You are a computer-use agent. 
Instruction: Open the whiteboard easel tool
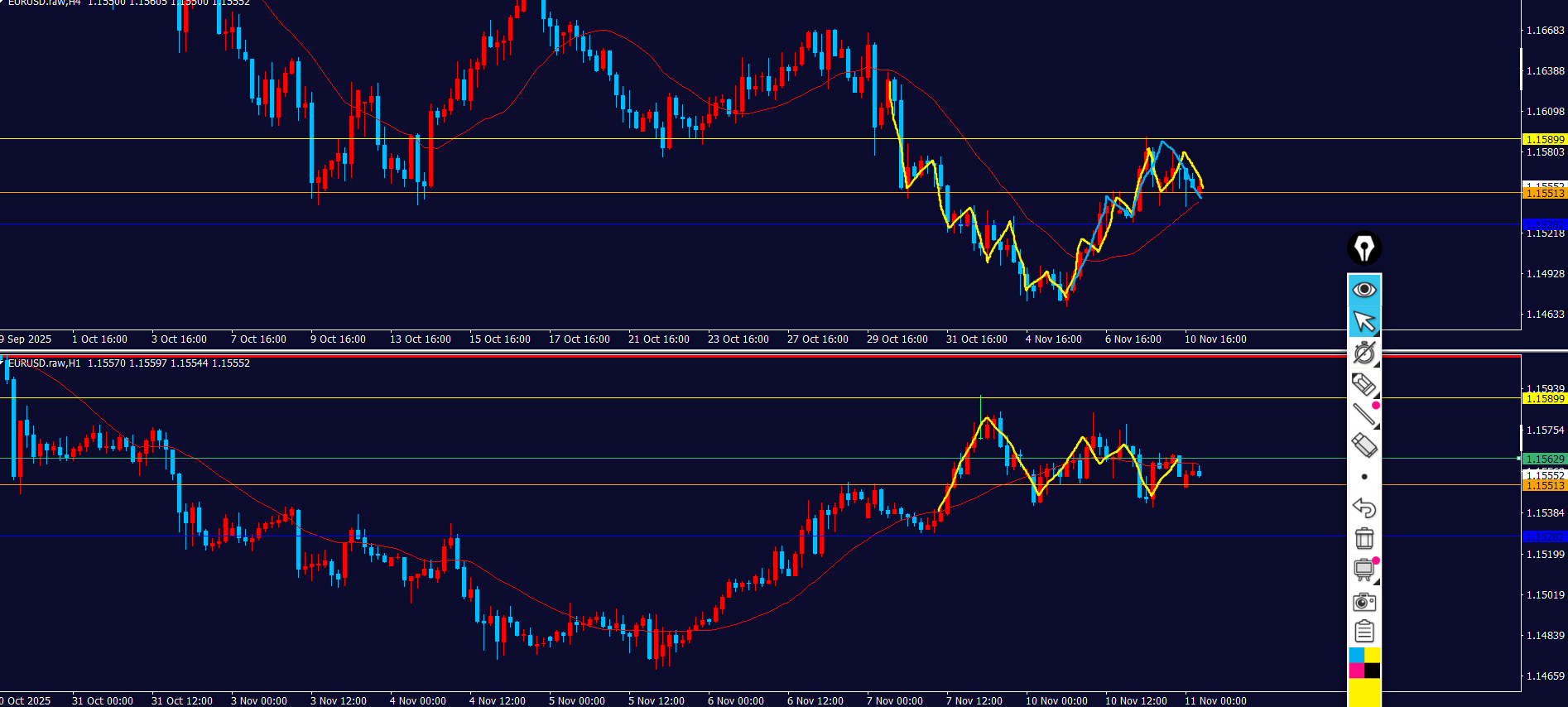tap(1363, 570)
